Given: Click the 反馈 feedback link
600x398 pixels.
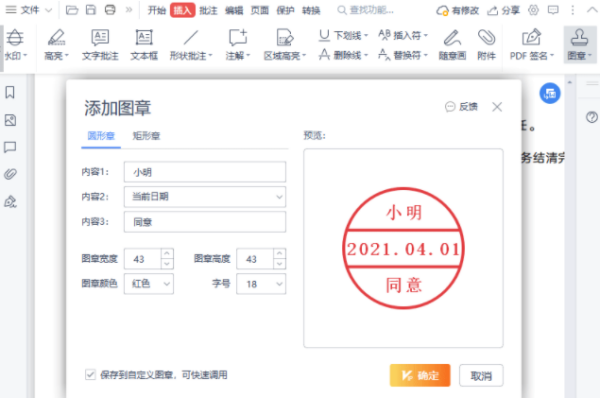Looking at the screenshot, I should pyautogui.click(x=461, y=107).
